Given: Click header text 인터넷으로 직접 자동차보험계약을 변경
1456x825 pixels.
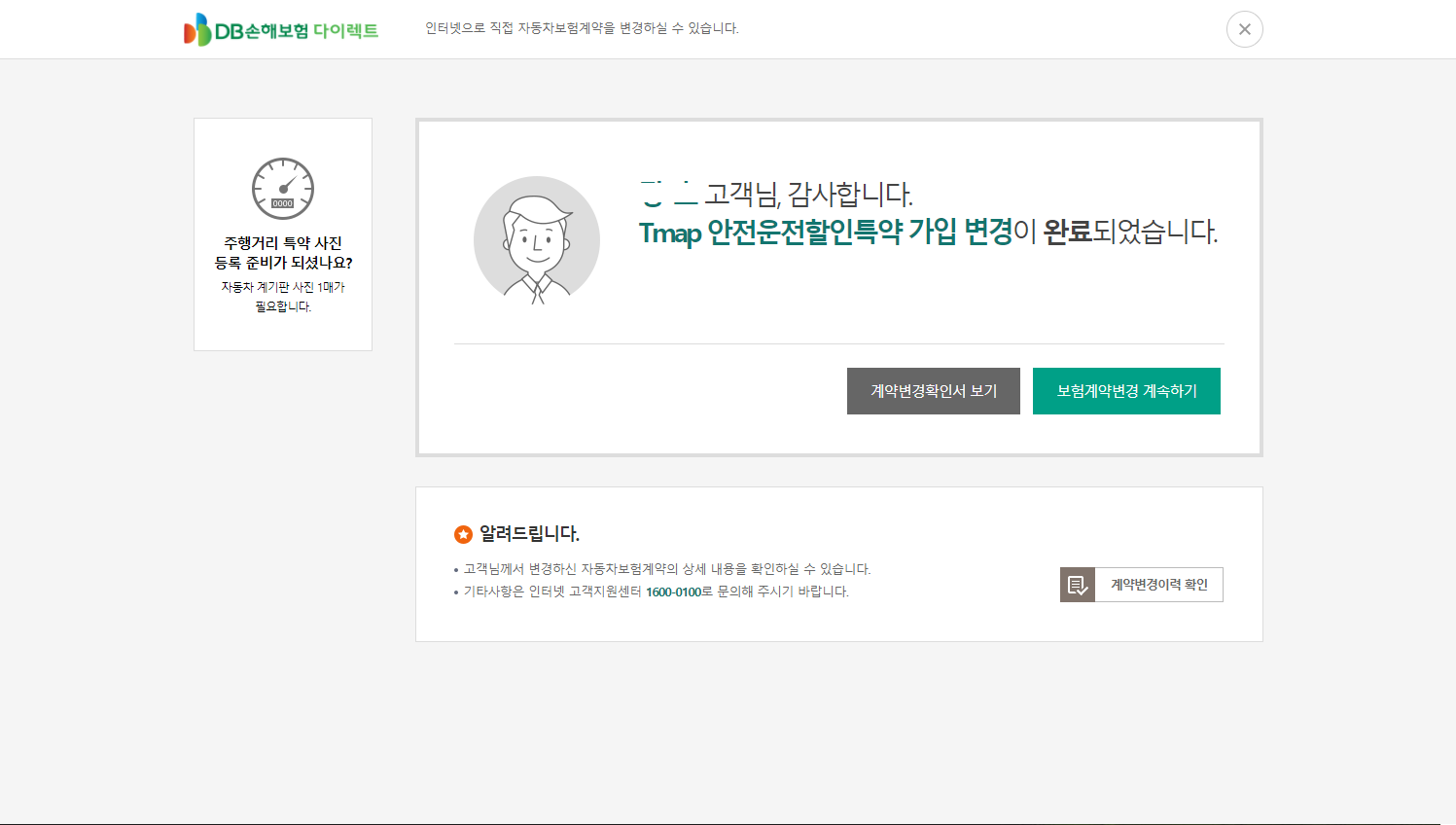Looking at the screenshot, I should tap(582, 28).
